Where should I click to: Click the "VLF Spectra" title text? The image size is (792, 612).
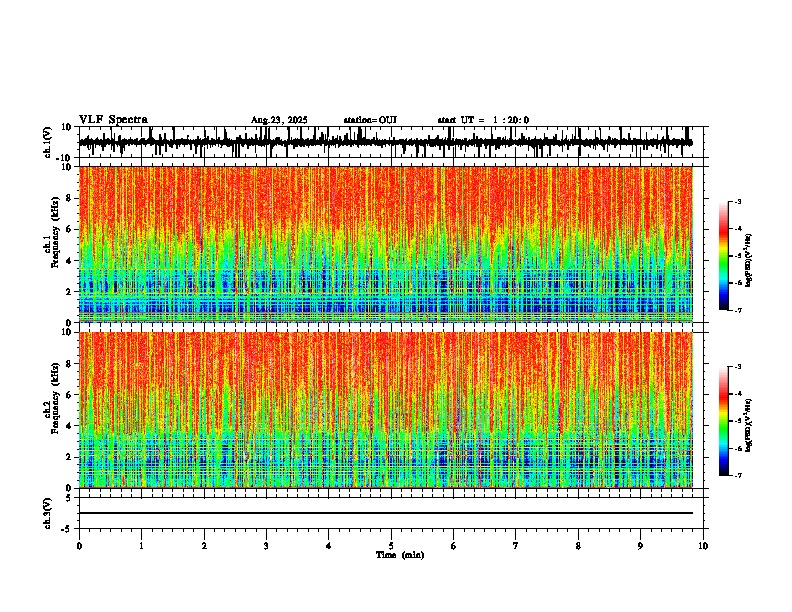pos(113,120)
